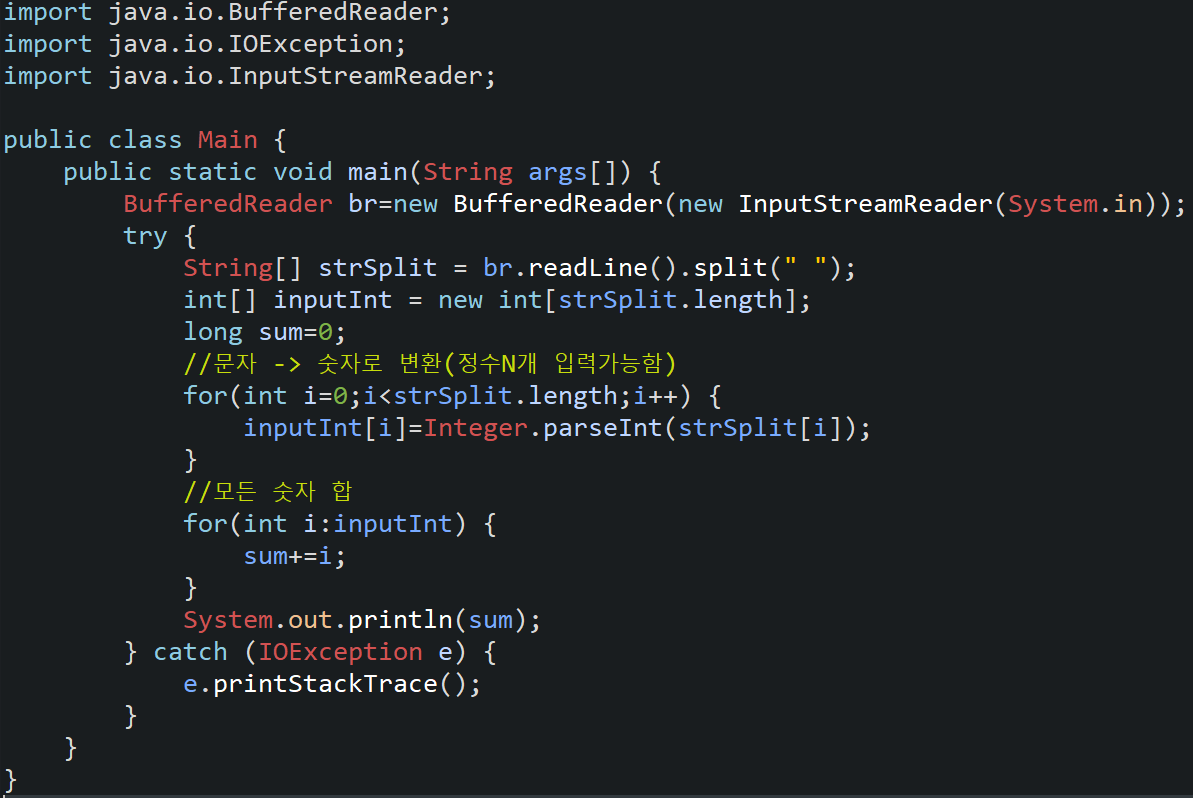Viewport: 1193px width, 798px height.
Task: Click System.in in the constructor call
Action: coord(1076,205)
